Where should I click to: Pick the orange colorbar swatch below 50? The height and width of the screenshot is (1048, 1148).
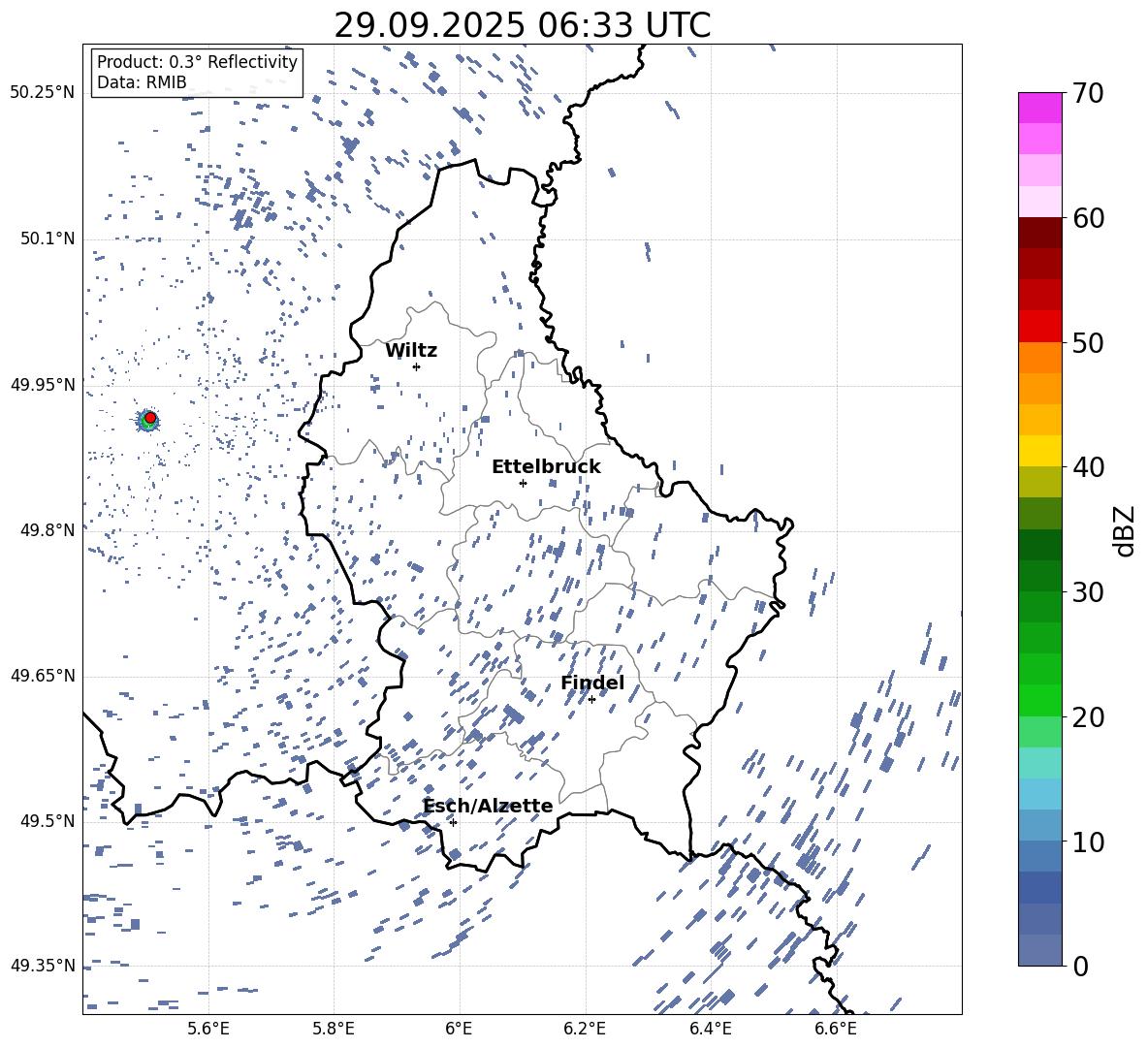(x=1039, y=358)
